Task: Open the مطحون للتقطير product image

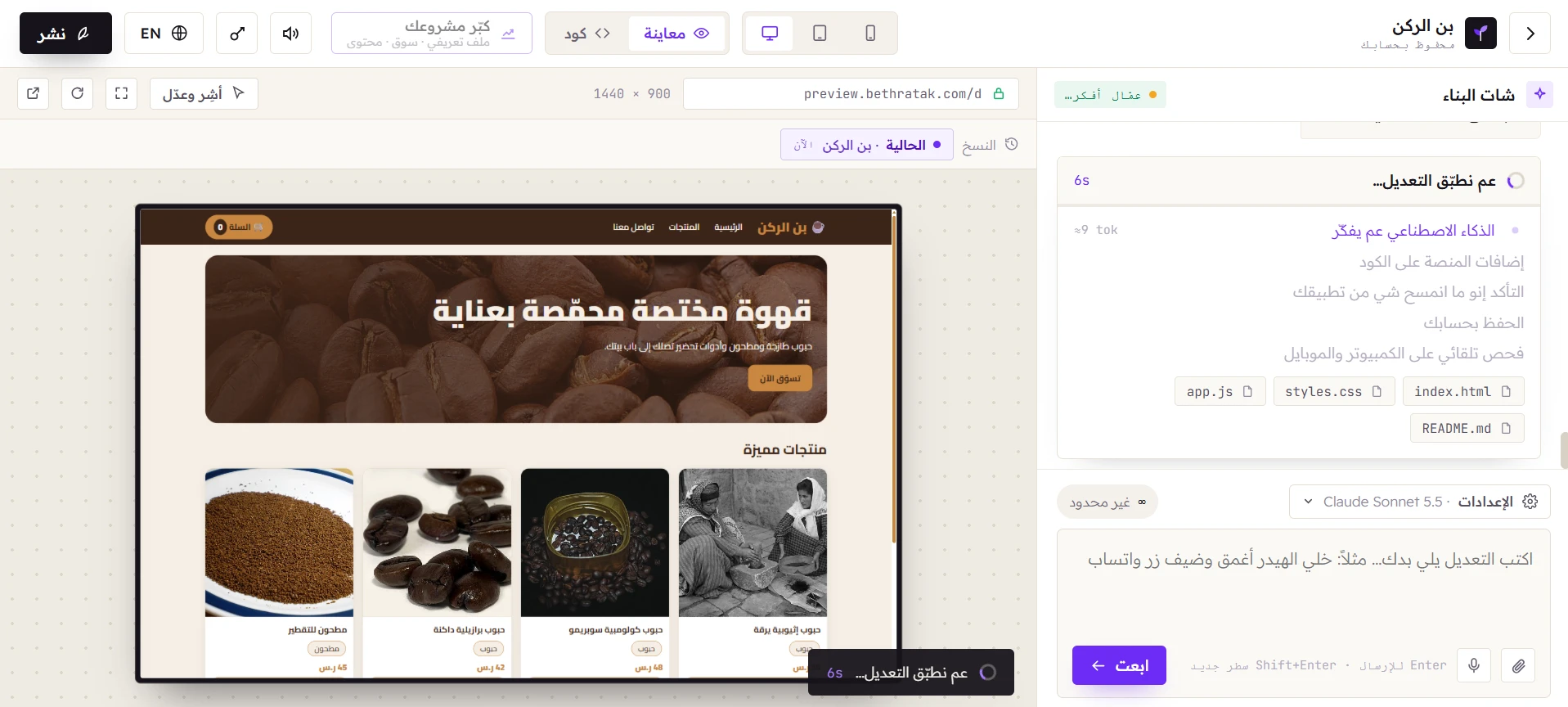Action: pos(279,543)
